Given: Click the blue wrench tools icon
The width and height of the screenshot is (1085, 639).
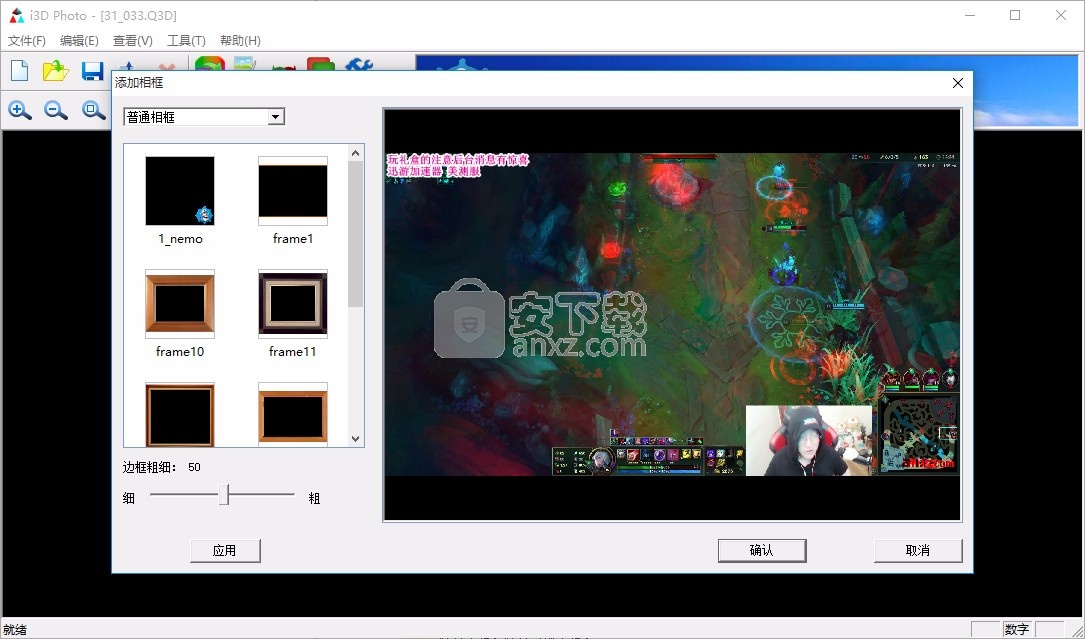Looking at the screenshot, I should (x=359, y=64).
